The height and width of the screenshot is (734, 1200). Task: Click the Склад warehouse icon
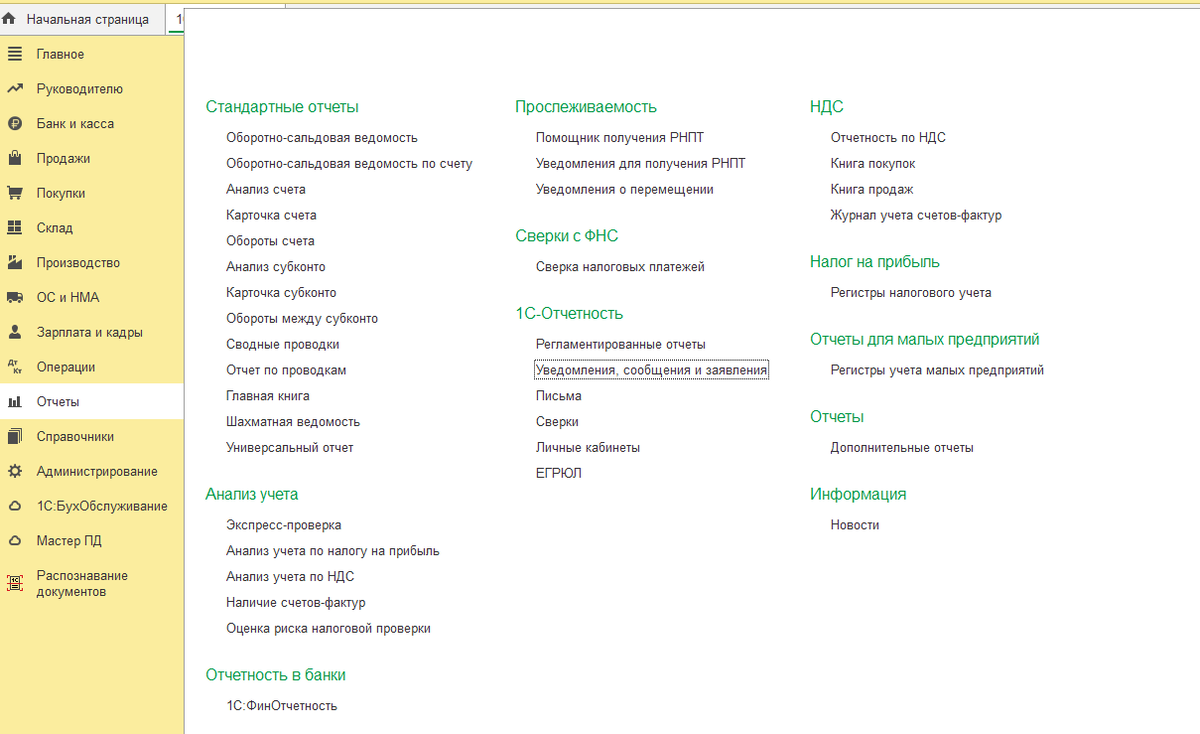[15, 228]
